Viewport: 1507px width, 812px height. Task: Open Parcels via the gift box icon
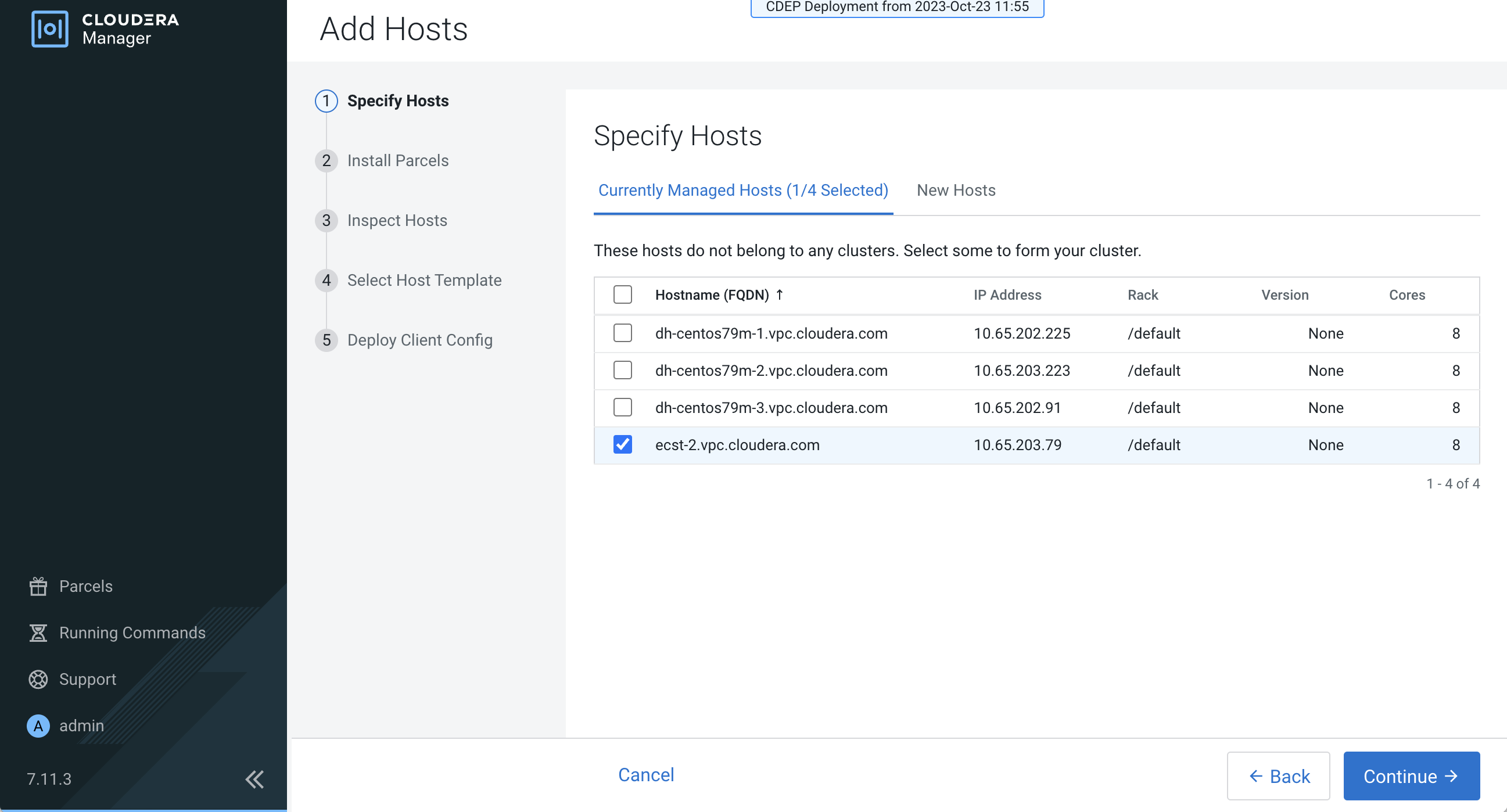pyautogui.click(x=38, y=586)
